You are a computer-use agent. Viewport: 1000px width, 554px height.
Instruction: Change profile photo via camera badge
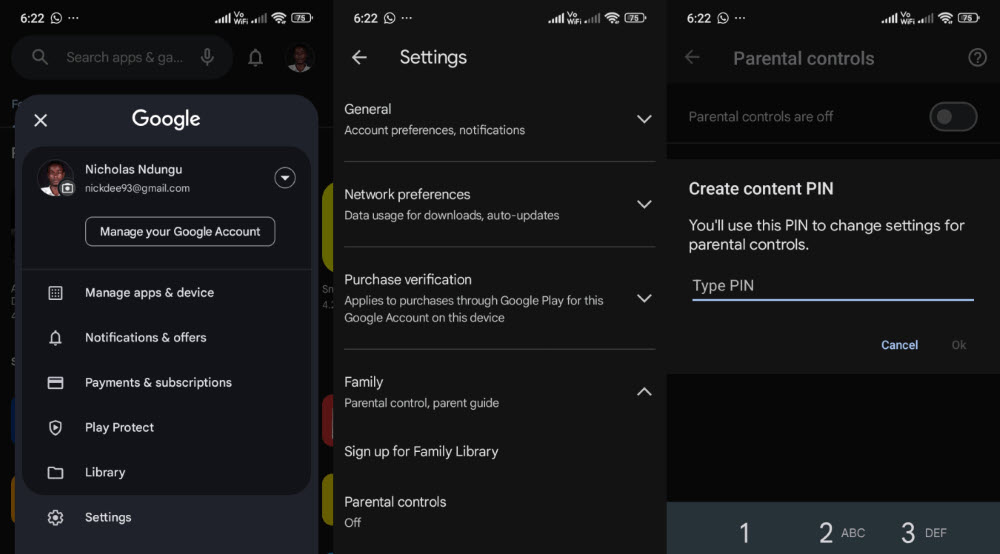67,188
